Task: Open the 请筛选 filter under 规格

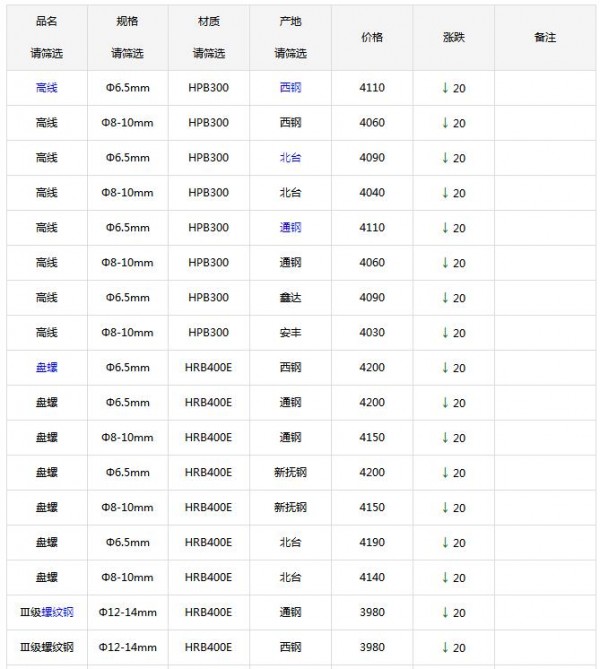Action: pyautogui.click(x=128, y=53)
